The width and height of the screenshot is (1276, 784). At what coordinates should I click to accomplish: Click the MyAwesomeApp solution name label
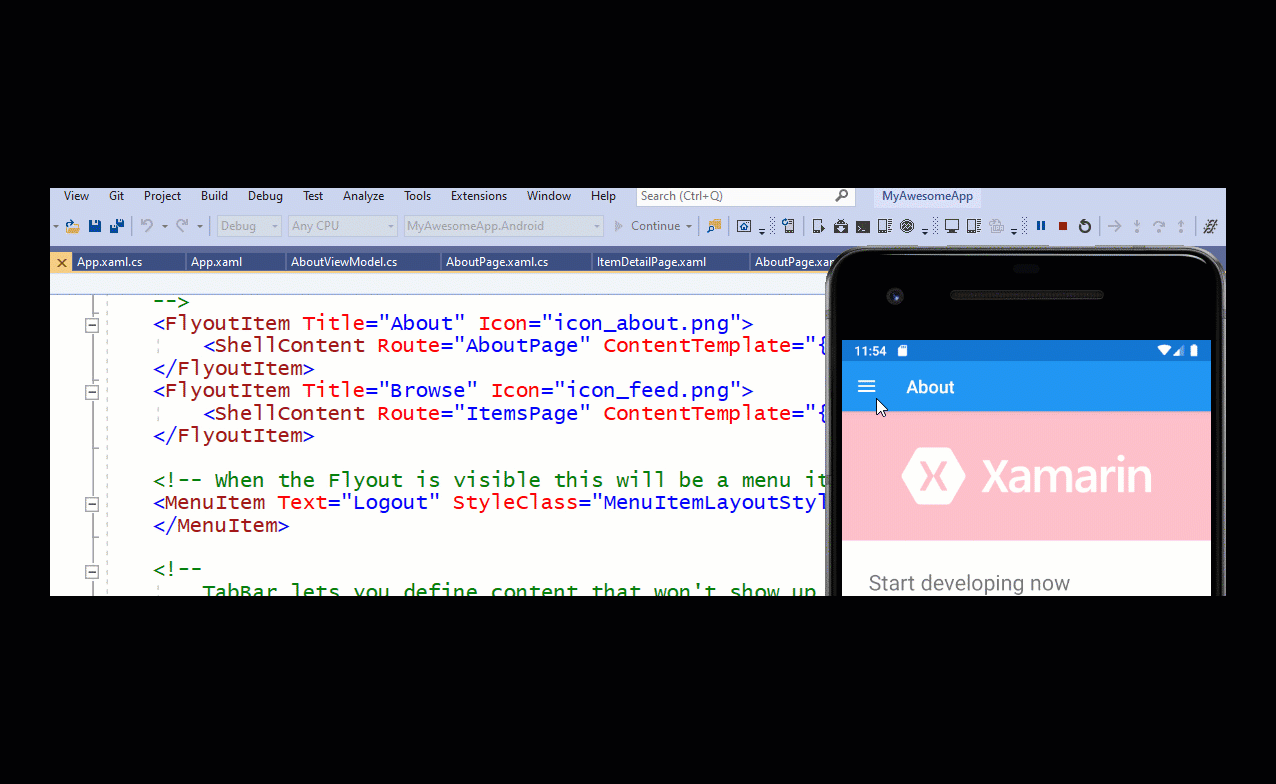tap(927, 196)
